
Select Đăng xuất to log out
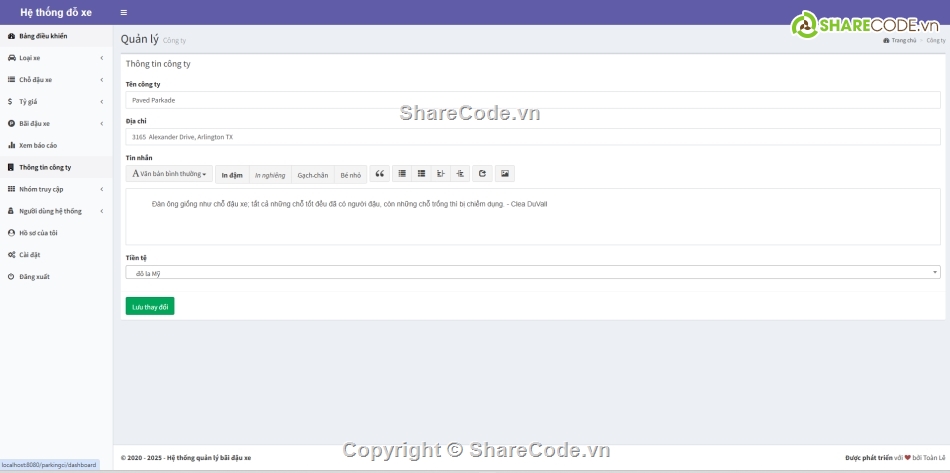tap(56, 277)
